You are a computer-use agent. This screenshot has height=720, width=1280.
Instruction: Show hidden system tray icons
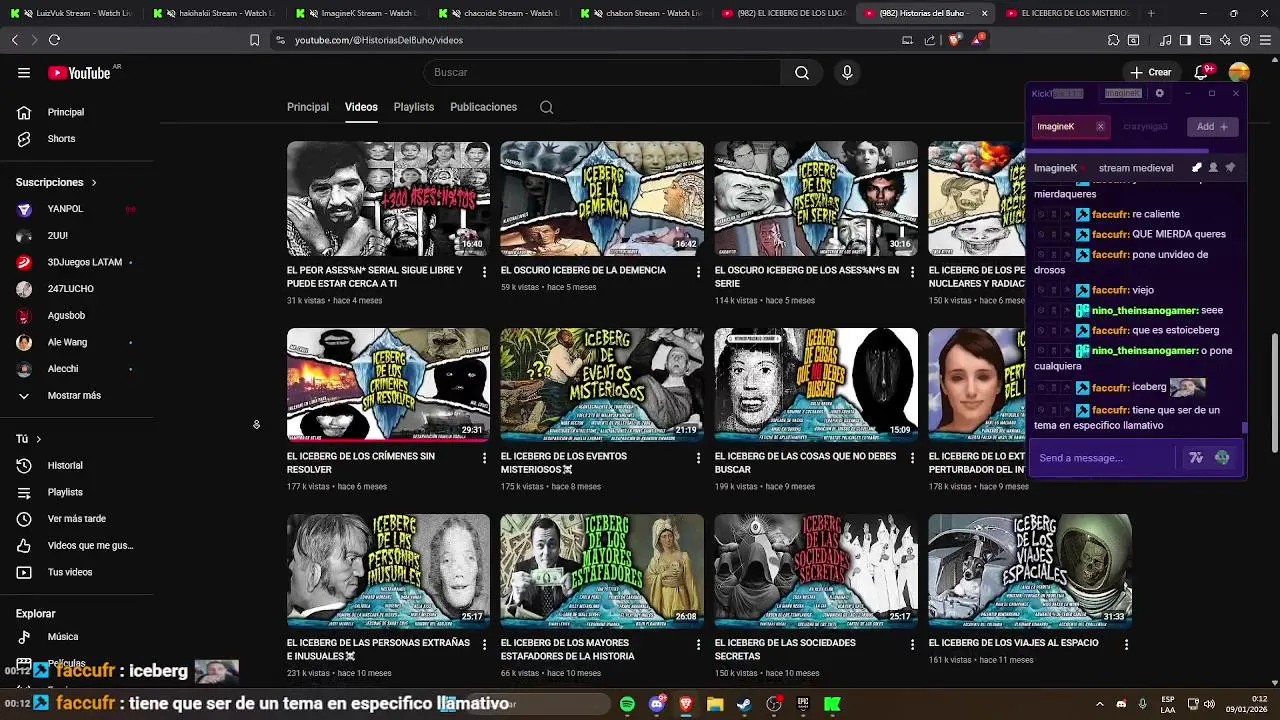pyautogui.click(x=1099, y=704)
